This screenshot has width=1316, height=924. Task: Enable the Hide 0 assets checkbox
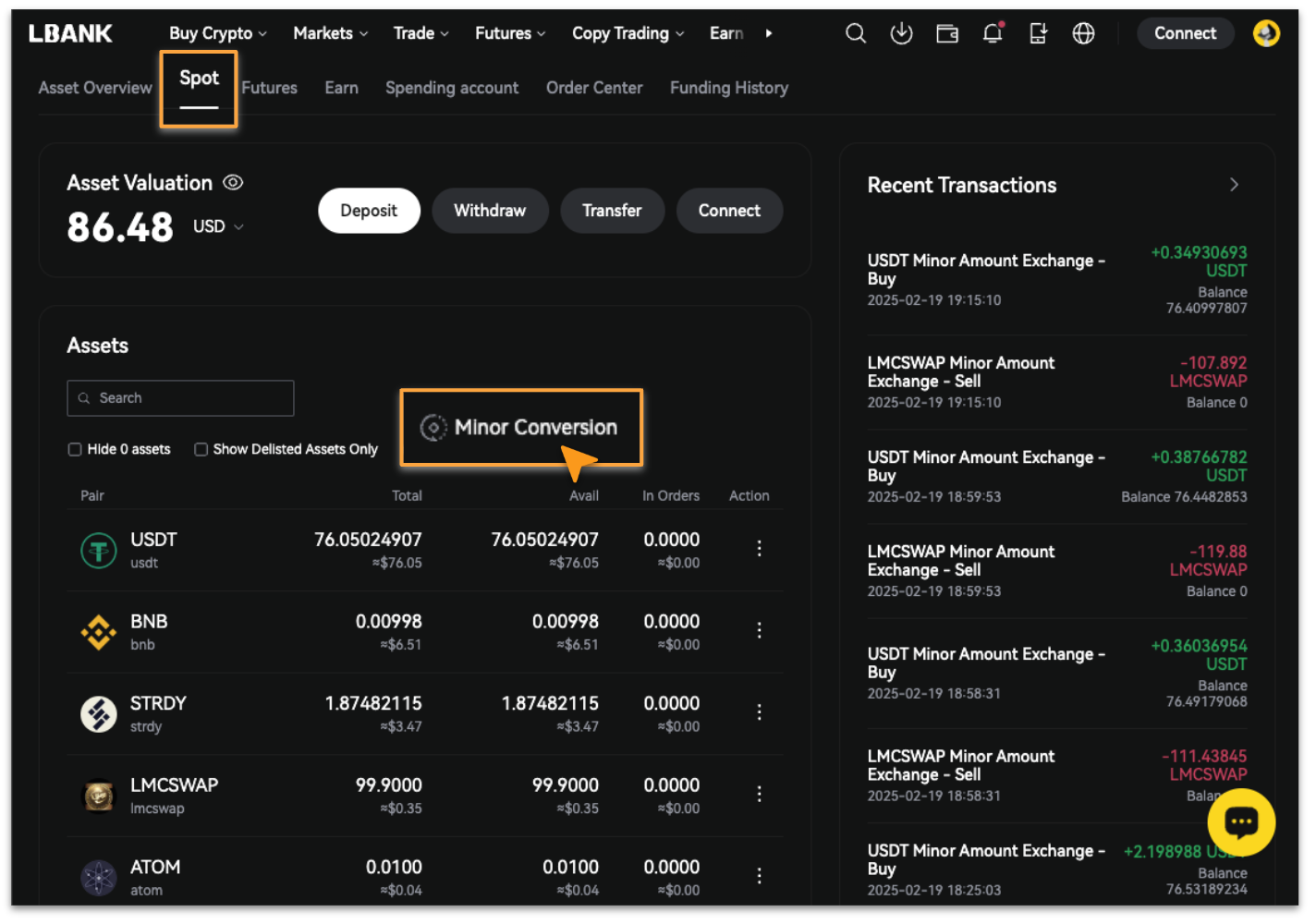tap(75, 449)
